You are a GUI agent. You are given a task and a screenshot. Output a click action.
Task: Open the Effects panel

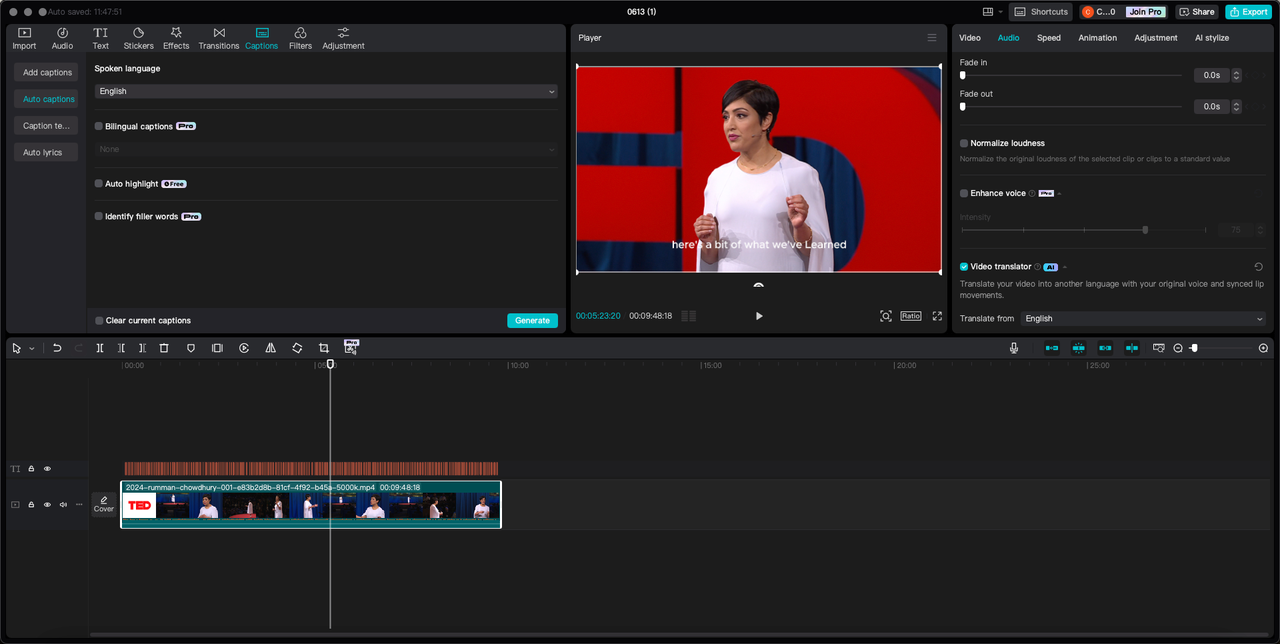coord(176,38)
